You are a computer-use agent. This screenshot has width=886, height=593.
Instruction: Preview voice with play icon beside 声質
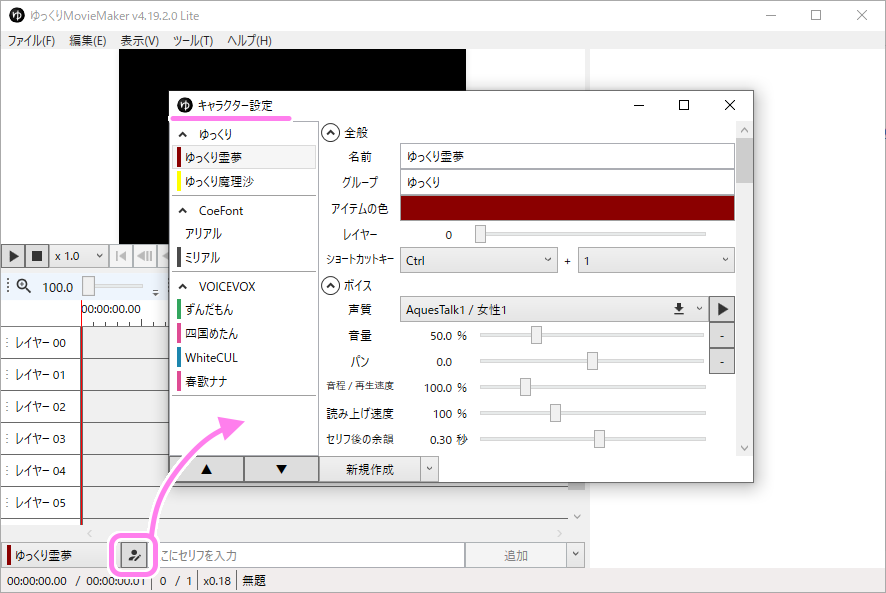click(722, 309)
